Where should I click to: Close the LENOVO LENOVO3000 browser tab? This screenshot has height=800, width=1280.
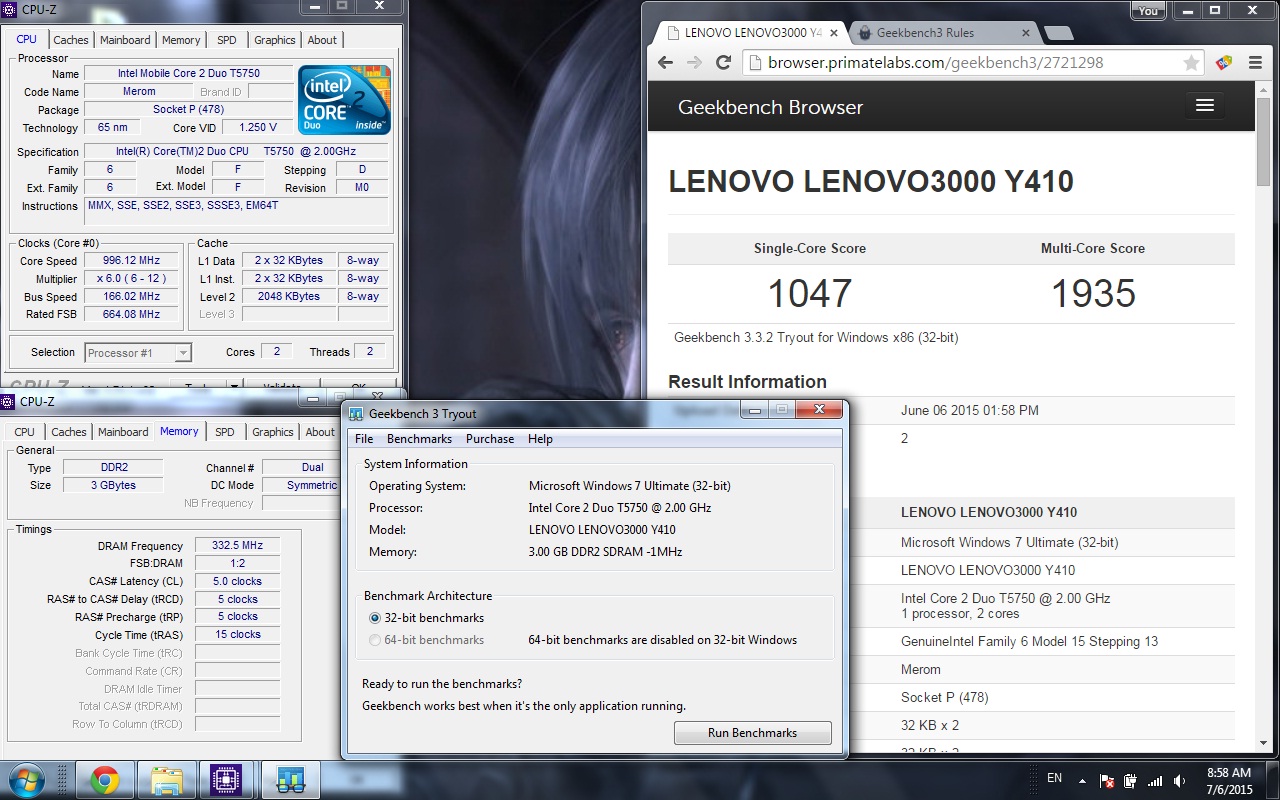click(836, 33)
